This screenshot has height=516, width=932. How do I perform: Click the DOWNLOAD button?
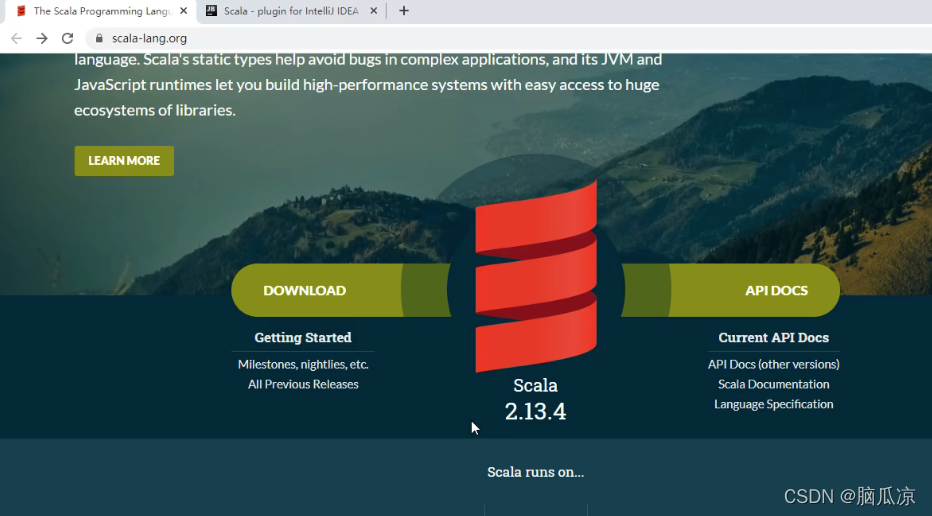click(341, 290)
